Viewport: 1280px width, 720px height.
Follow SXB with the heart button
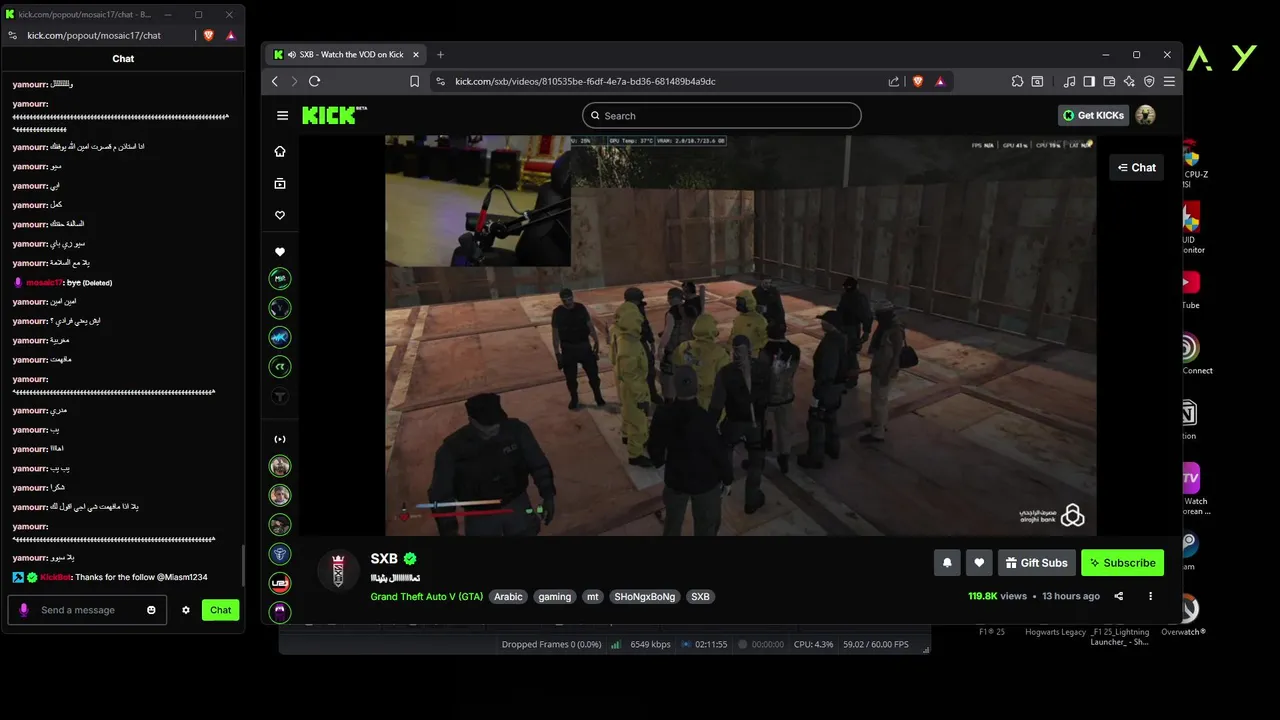(x=979, y=563)
